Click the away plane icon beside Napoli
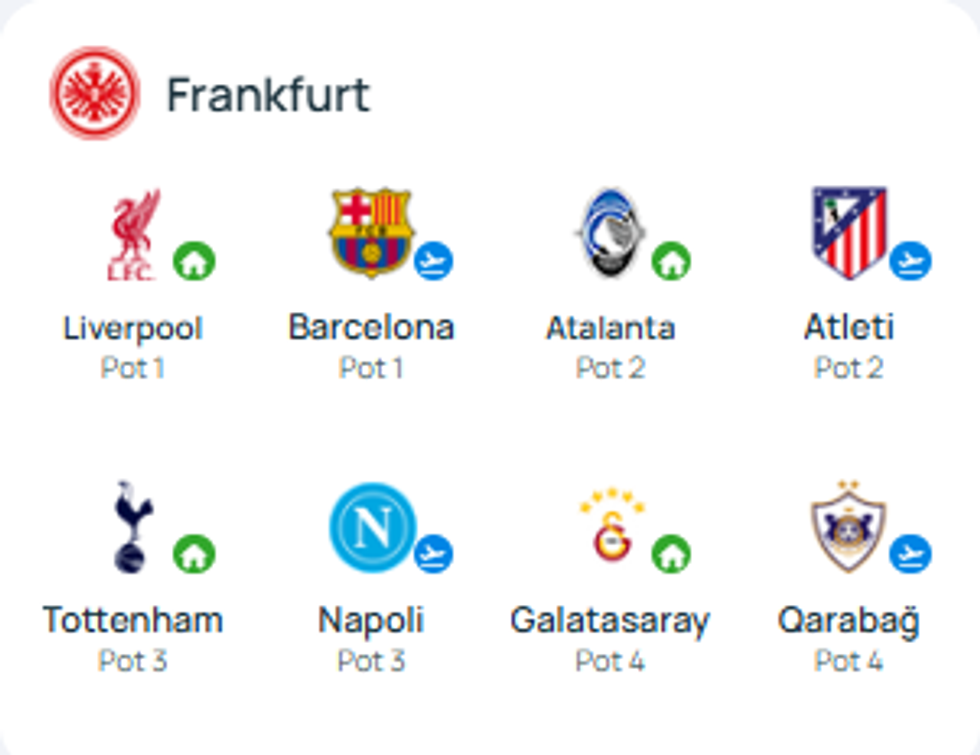This screenshot has height=755, width=980. coord(433,554)
